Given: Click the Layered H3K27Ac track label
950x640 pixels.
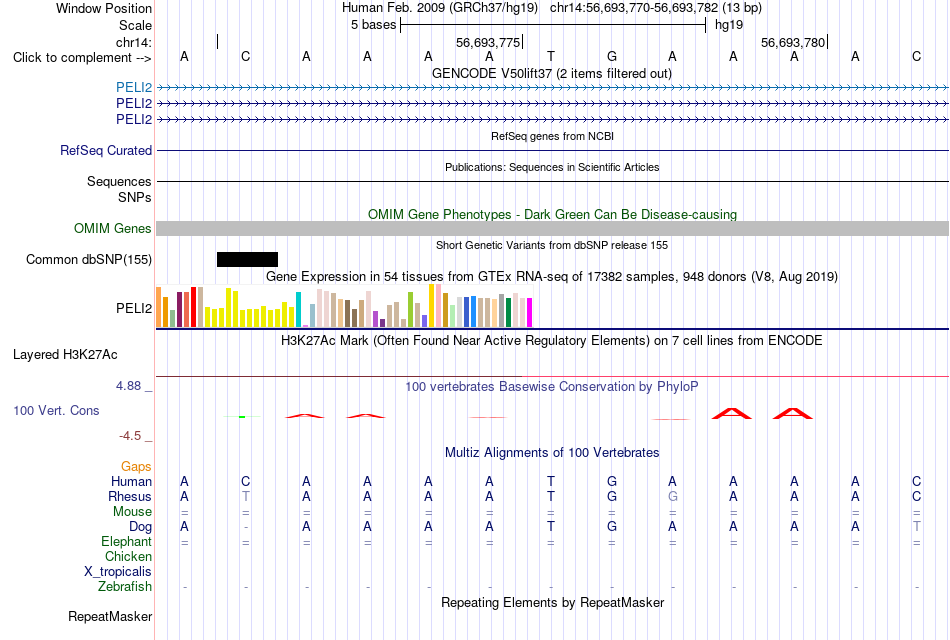Looking at the screenshot, I should (x=65, y=355).
